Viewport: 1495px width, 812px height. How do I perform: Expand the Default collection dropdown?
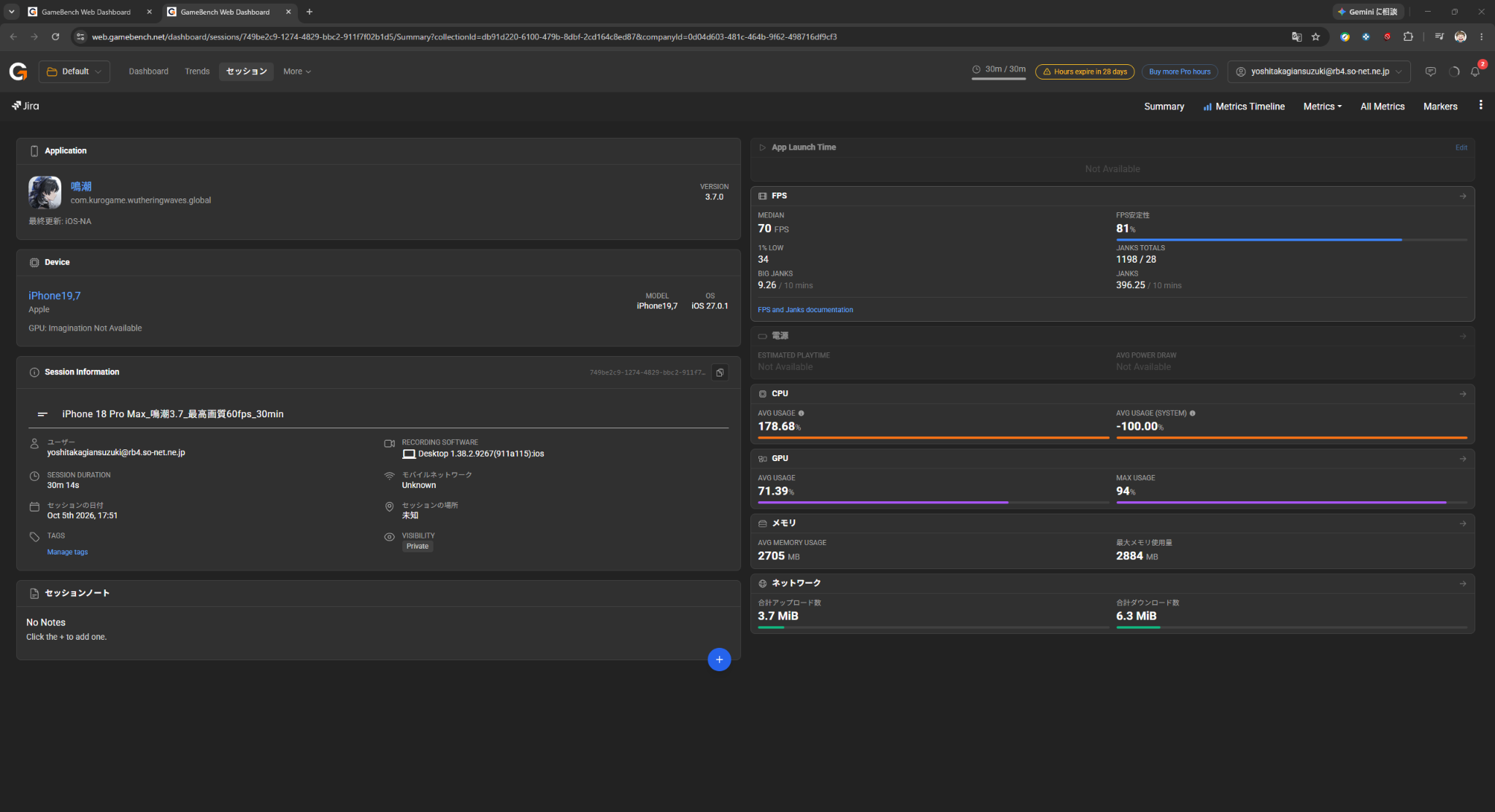[x=74, y=71]
